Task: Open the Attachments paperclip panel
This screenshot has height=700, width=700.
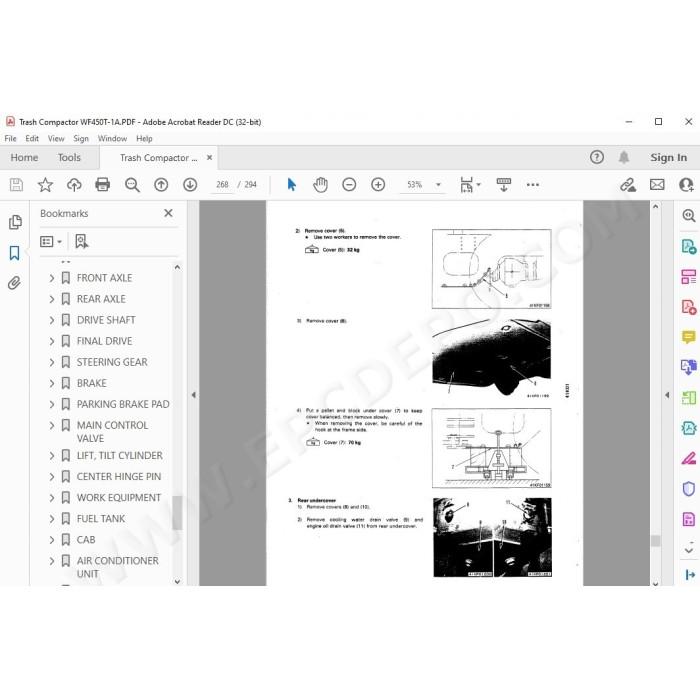Action: (x=14, y=283)
